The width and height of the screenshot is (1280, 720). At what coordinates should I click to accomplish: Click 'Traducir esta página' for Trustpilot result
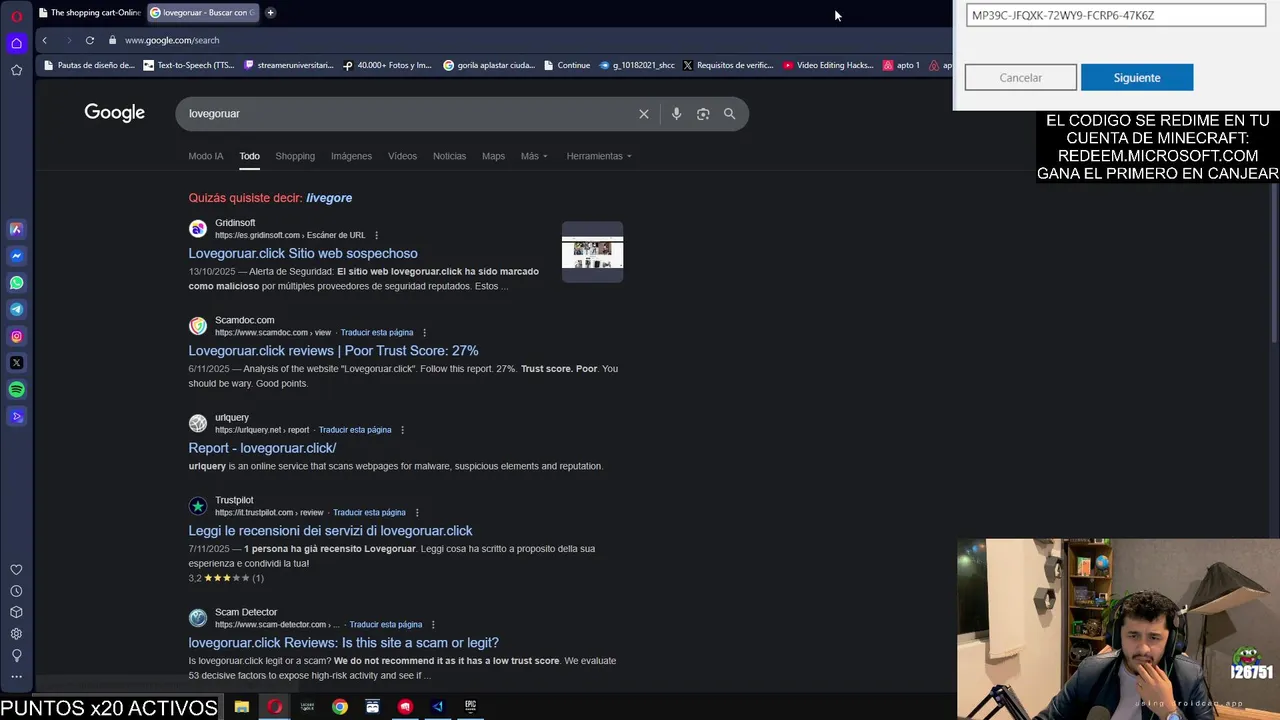coord(369,512)
